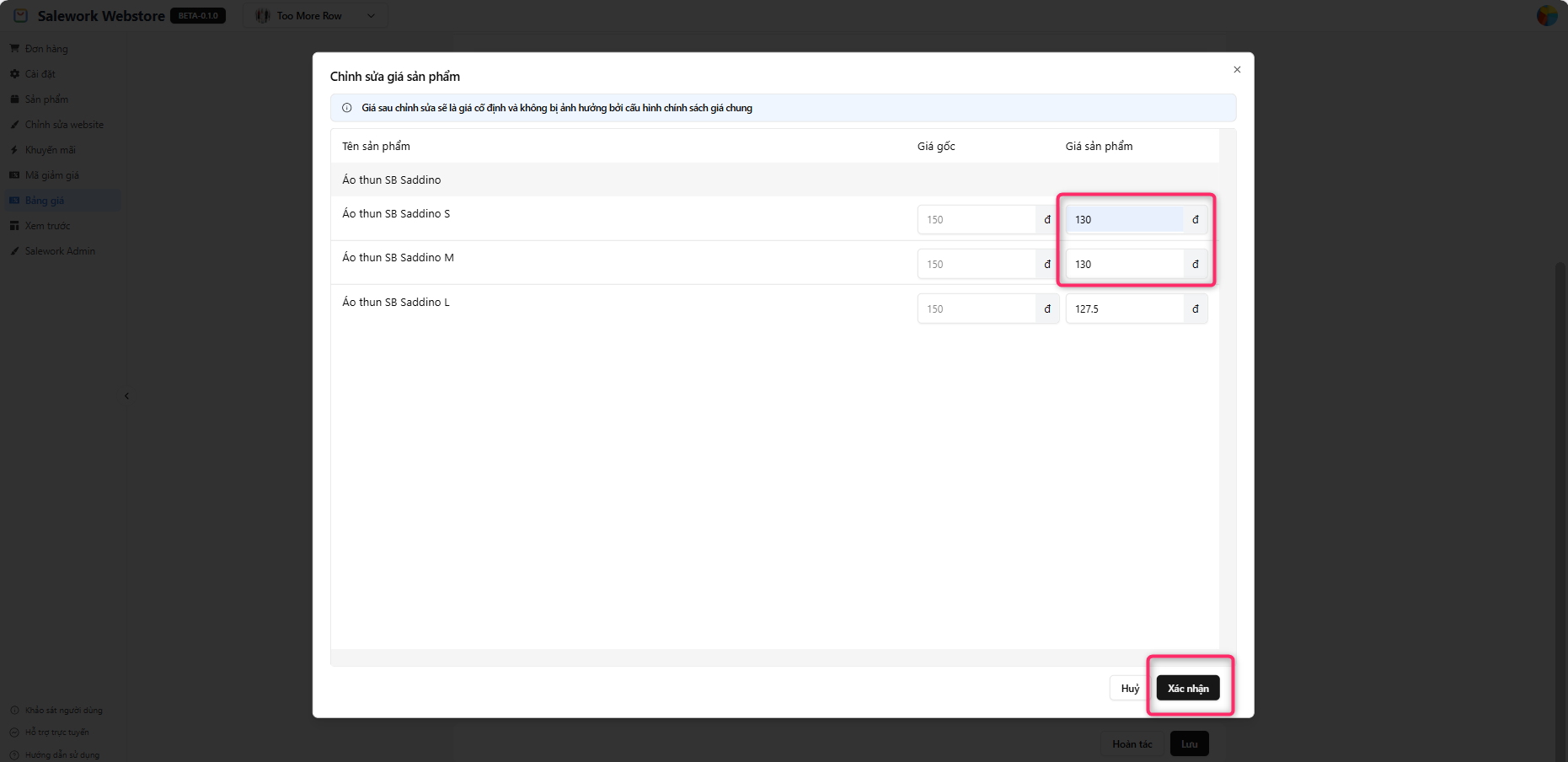
Task: Click the Đơn hàng cart icon
Action: (x=14, y=49)
